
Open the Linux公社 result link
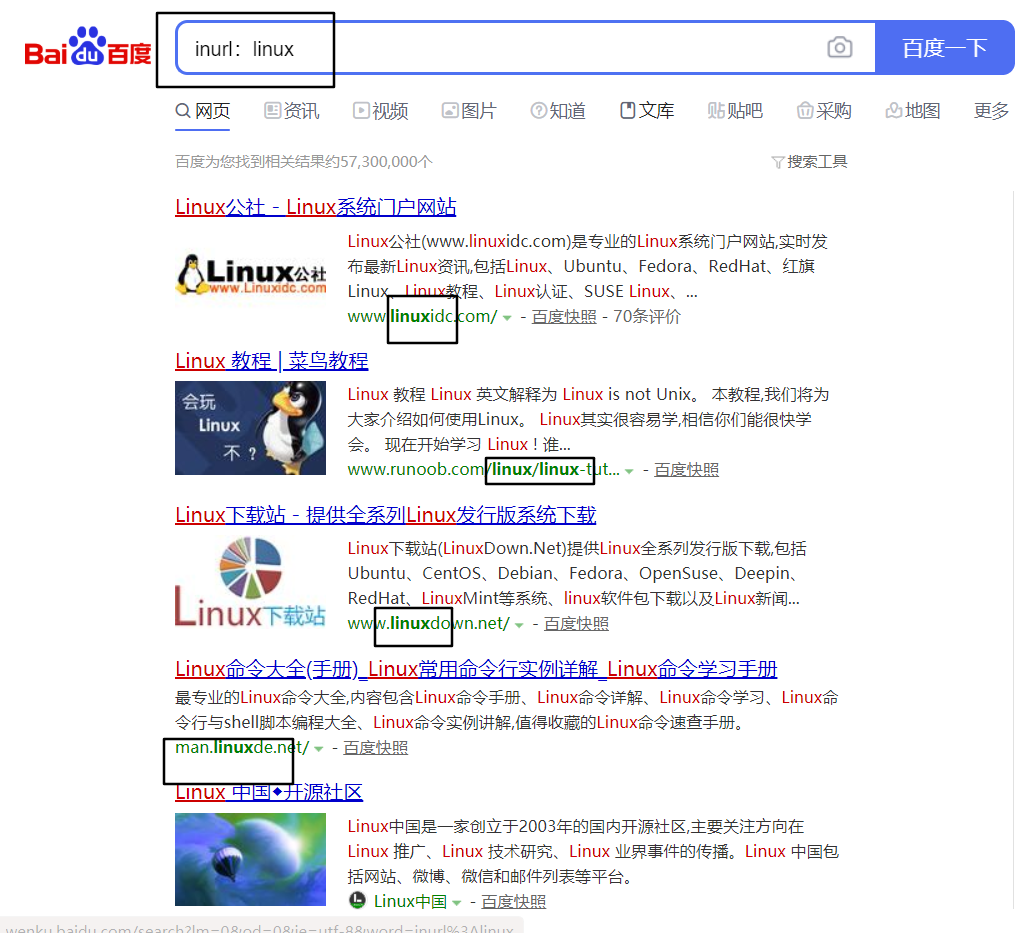pos(314,206)
